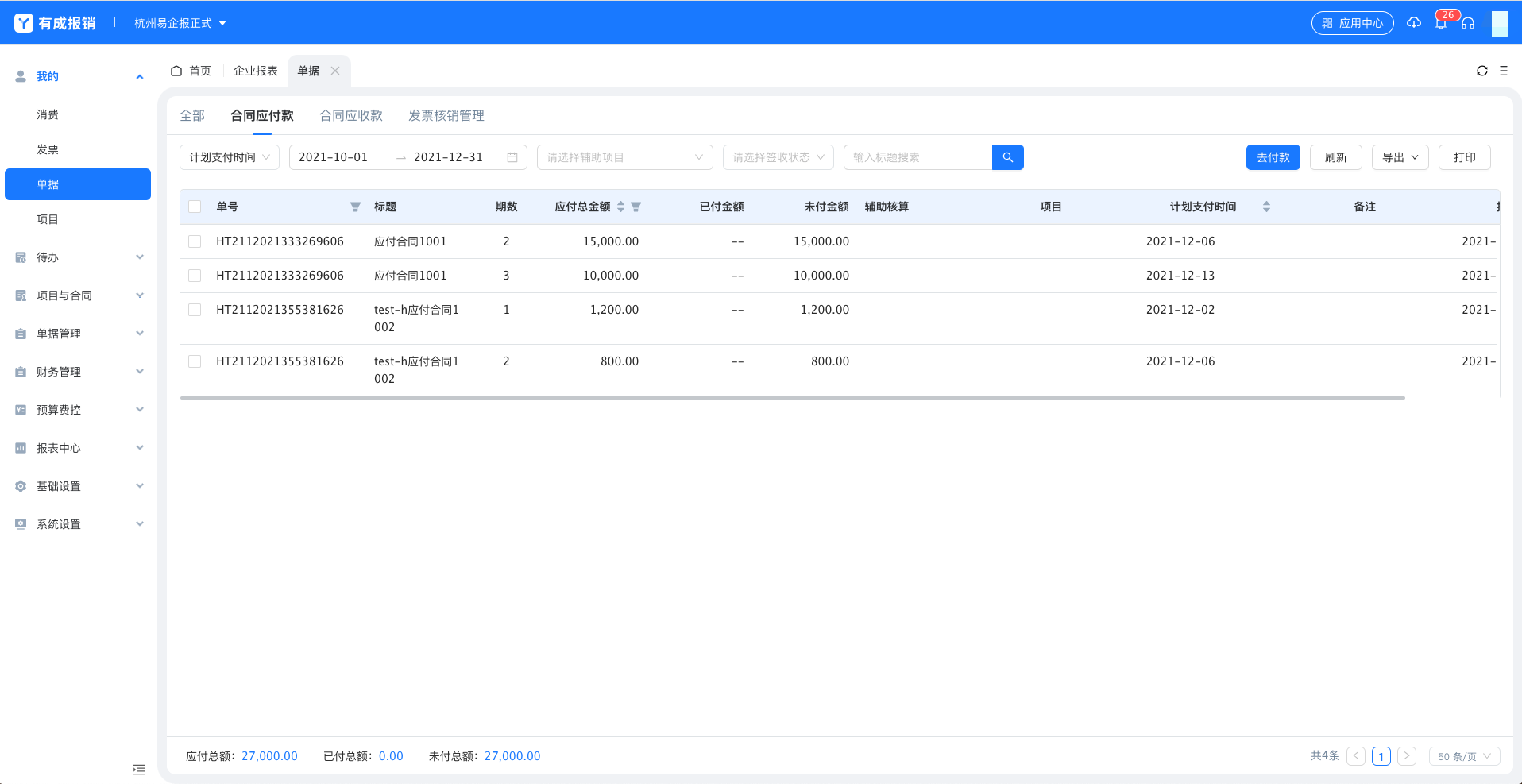Screen dimensions: 1522x784
Task: Click the 预算费控 sidebar icon
Action: pos(21,410)
